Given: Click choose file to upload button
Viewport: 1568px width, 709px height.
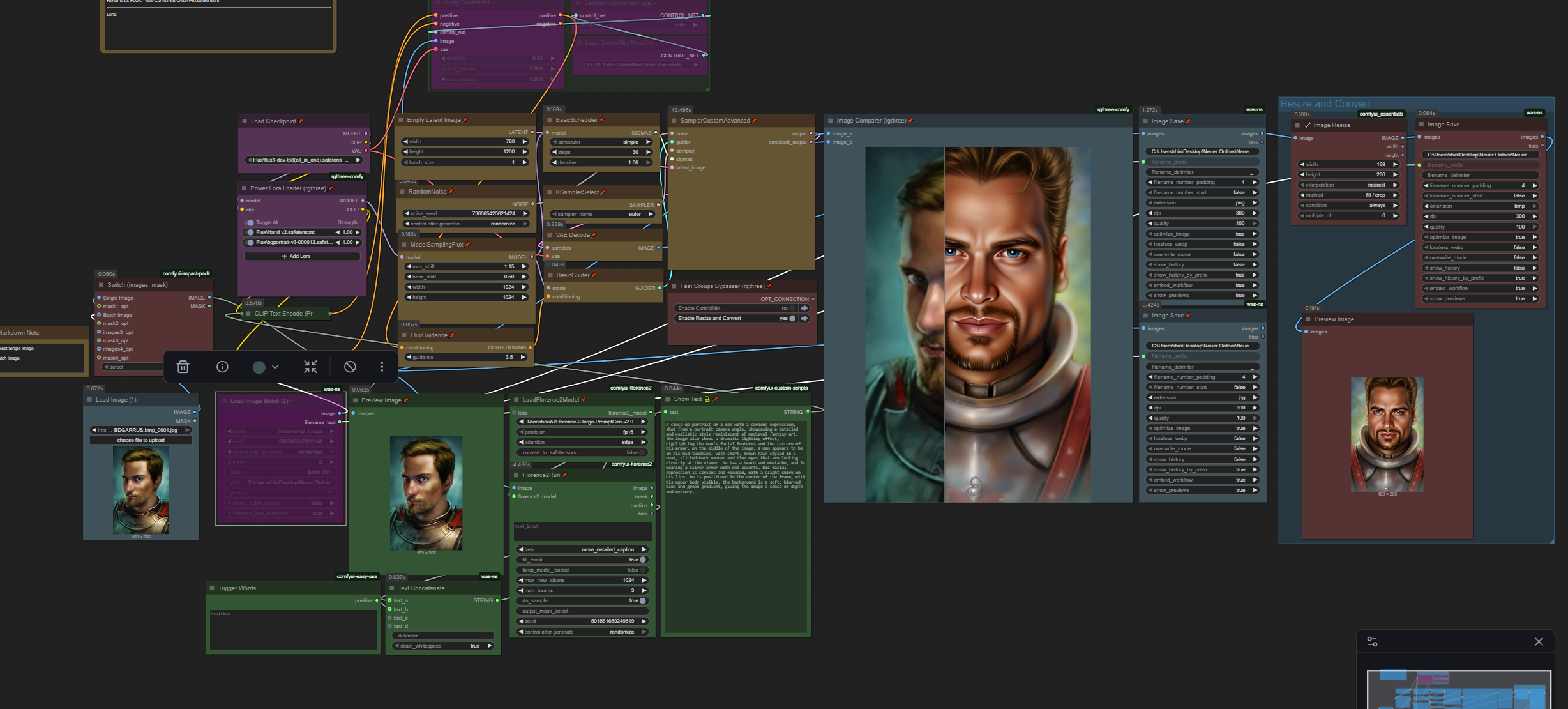Looking at the screenshot, I should point(141,440).
